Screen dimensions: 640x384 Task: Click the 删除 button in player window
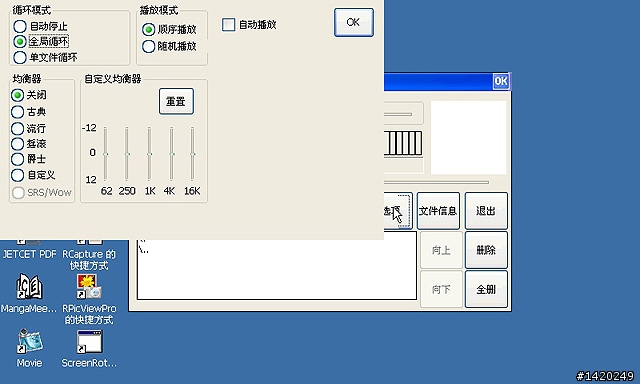[x=486, y=250]
